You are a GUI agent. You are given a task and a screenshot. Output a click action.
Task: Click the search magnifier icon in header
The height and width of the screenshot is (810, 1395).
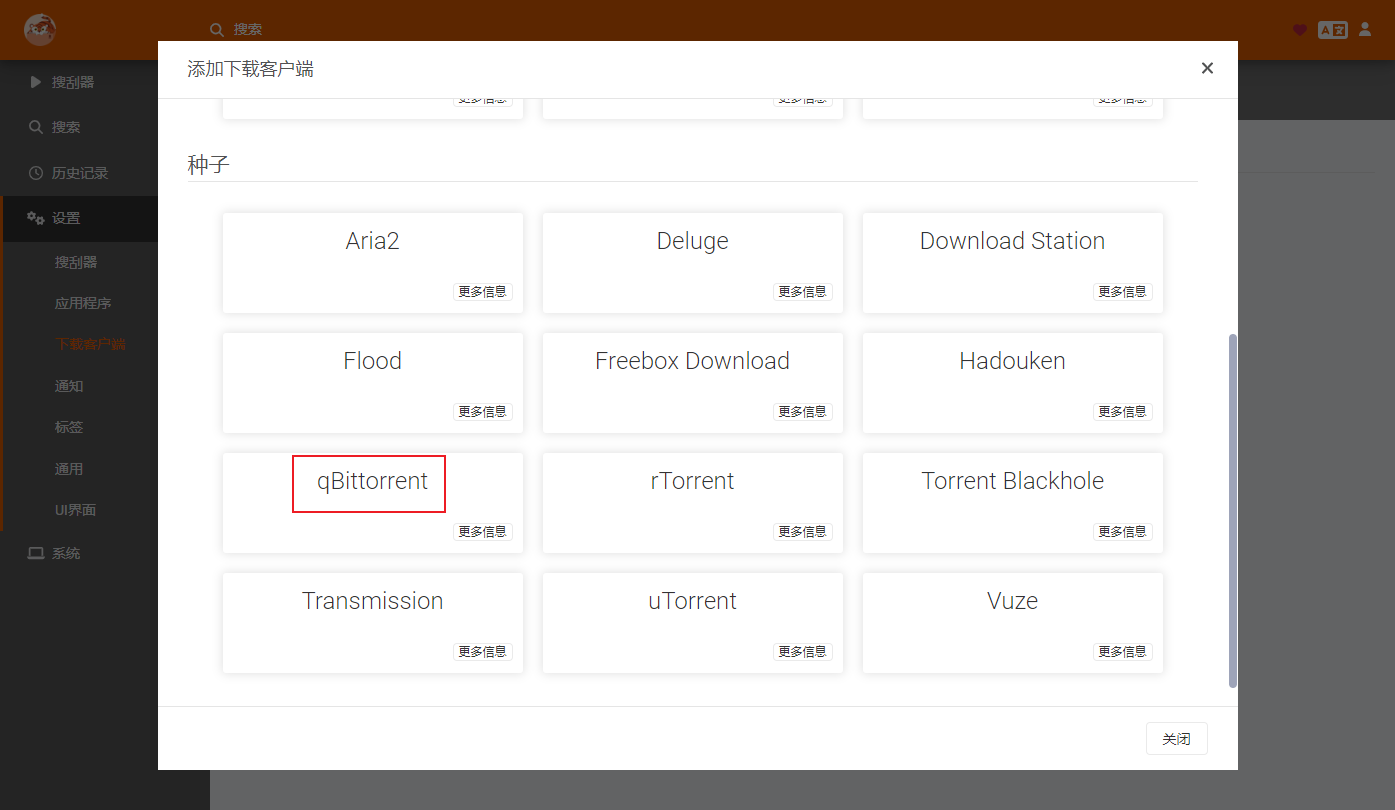(216, 30)
